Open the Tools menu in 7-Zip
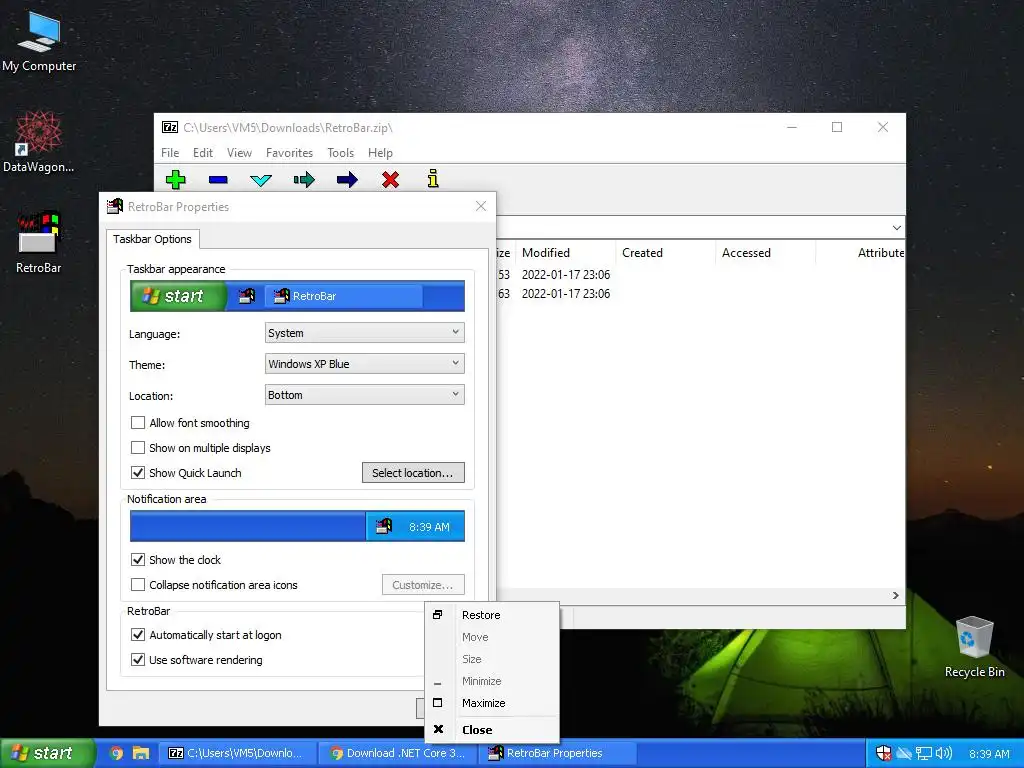Screen dimensions: 1024x768 [x=340, y=153]
